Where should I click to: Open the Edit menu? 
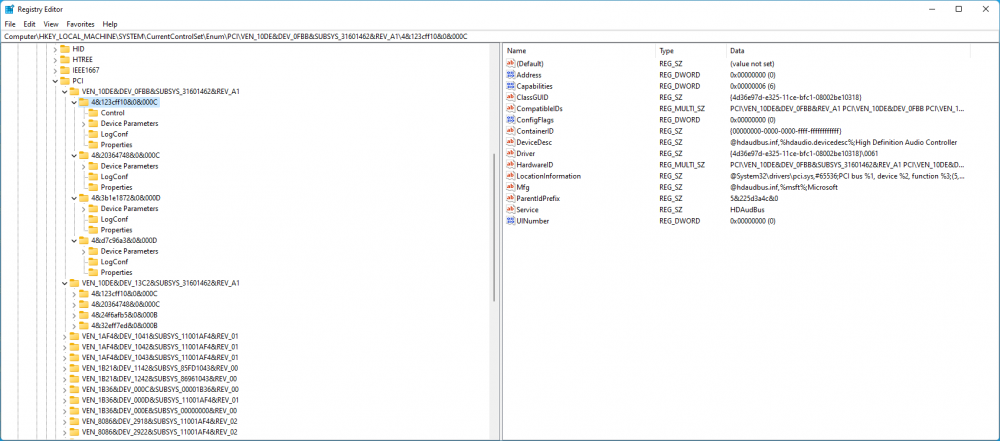29,24
